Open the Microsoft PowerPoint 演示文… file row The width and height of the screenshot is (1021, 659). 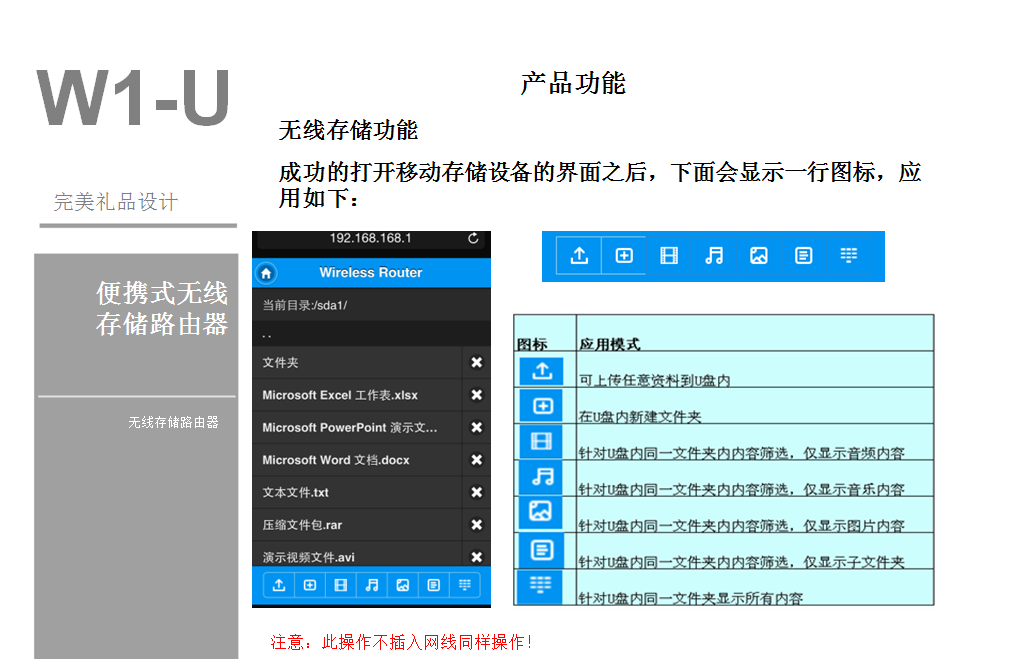(x=357, y=427)
